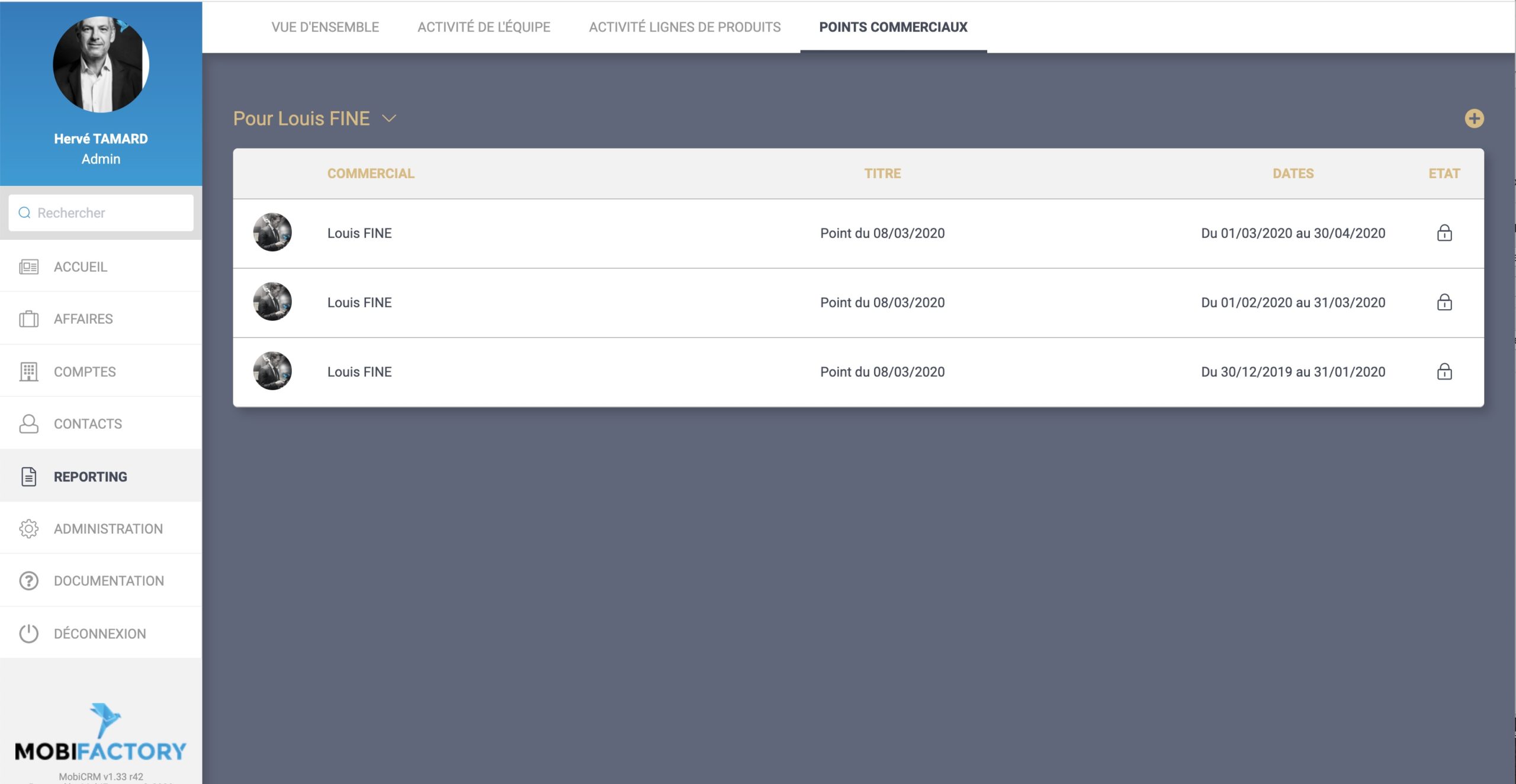Switch to Activité de l'équipe tab
1516x784 pixels.
tap(484, 27)
